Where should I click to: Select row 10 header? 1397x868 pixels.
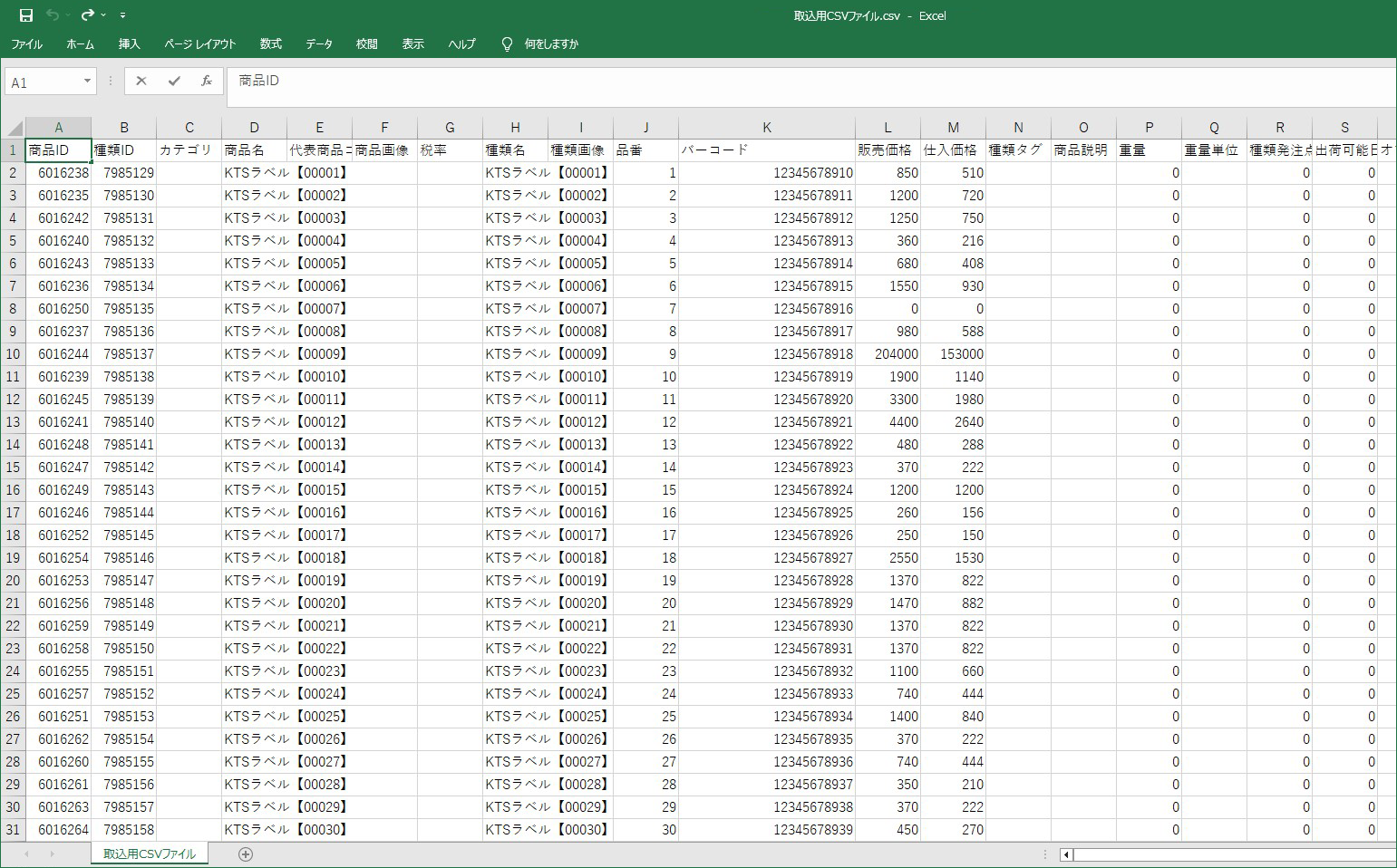click(x=13, y=354)
